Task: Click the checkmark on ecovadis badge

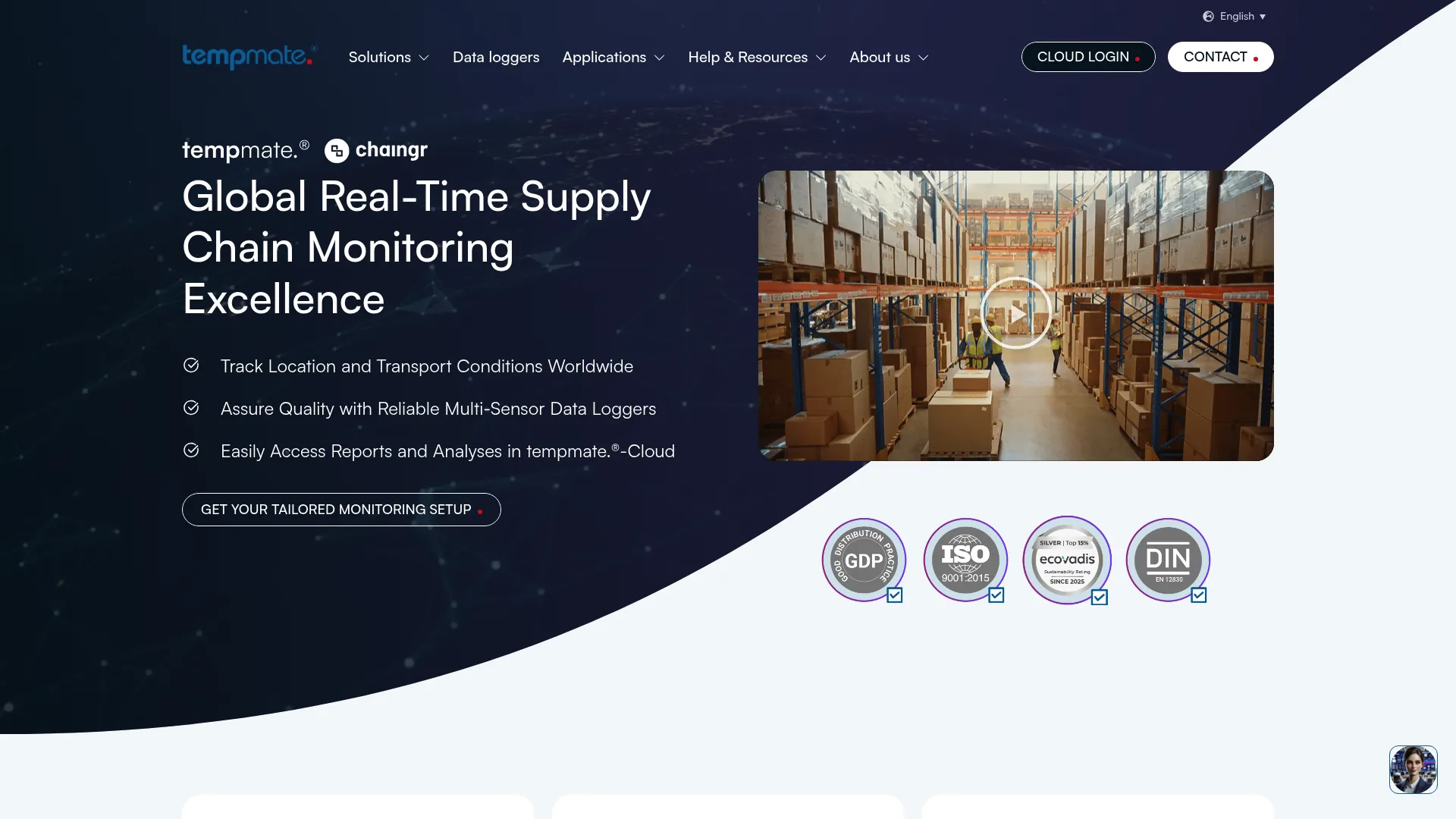Action: 1100,598
